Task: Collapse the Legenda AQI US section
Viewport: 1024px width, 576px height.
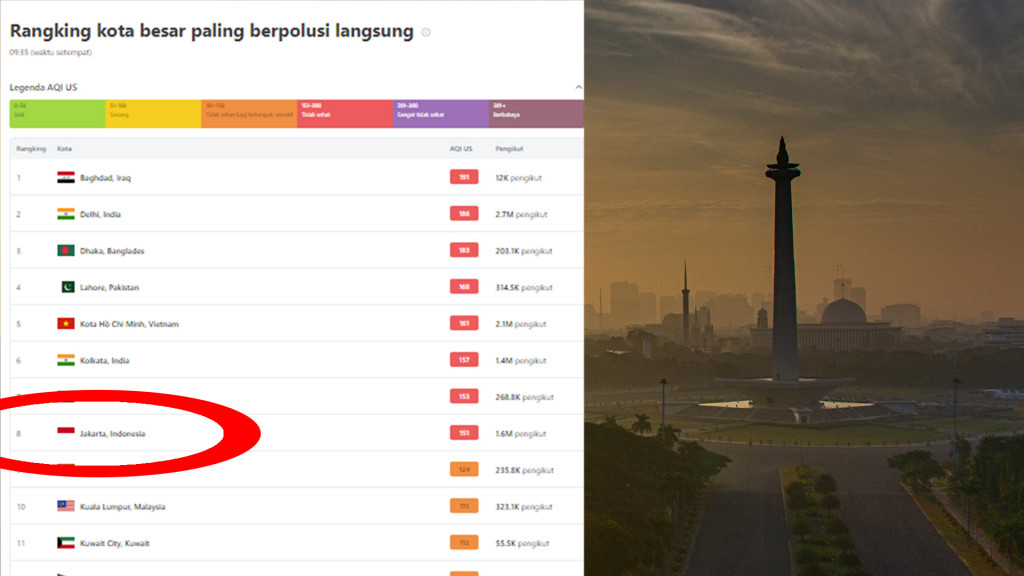Action: (578, 87)
